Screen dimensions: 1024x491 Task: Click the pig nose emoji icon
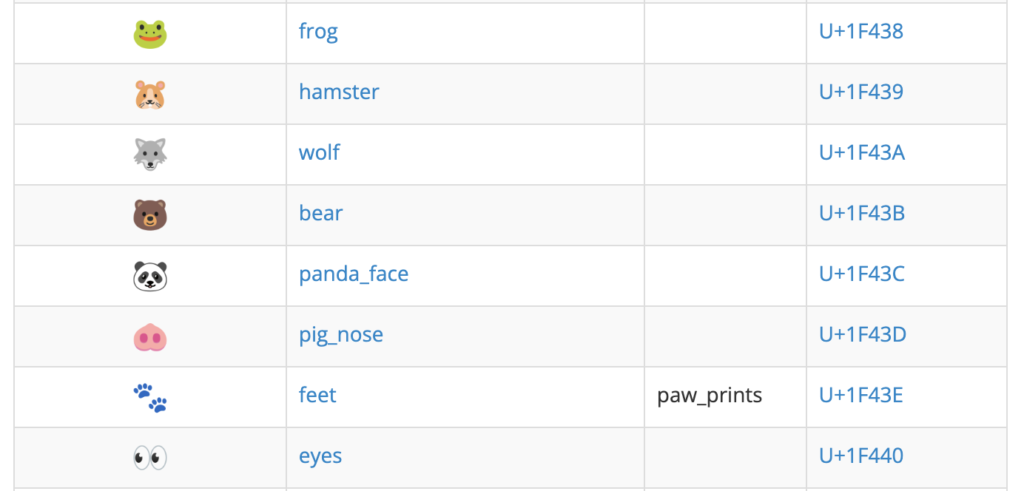tap(150, 338)
